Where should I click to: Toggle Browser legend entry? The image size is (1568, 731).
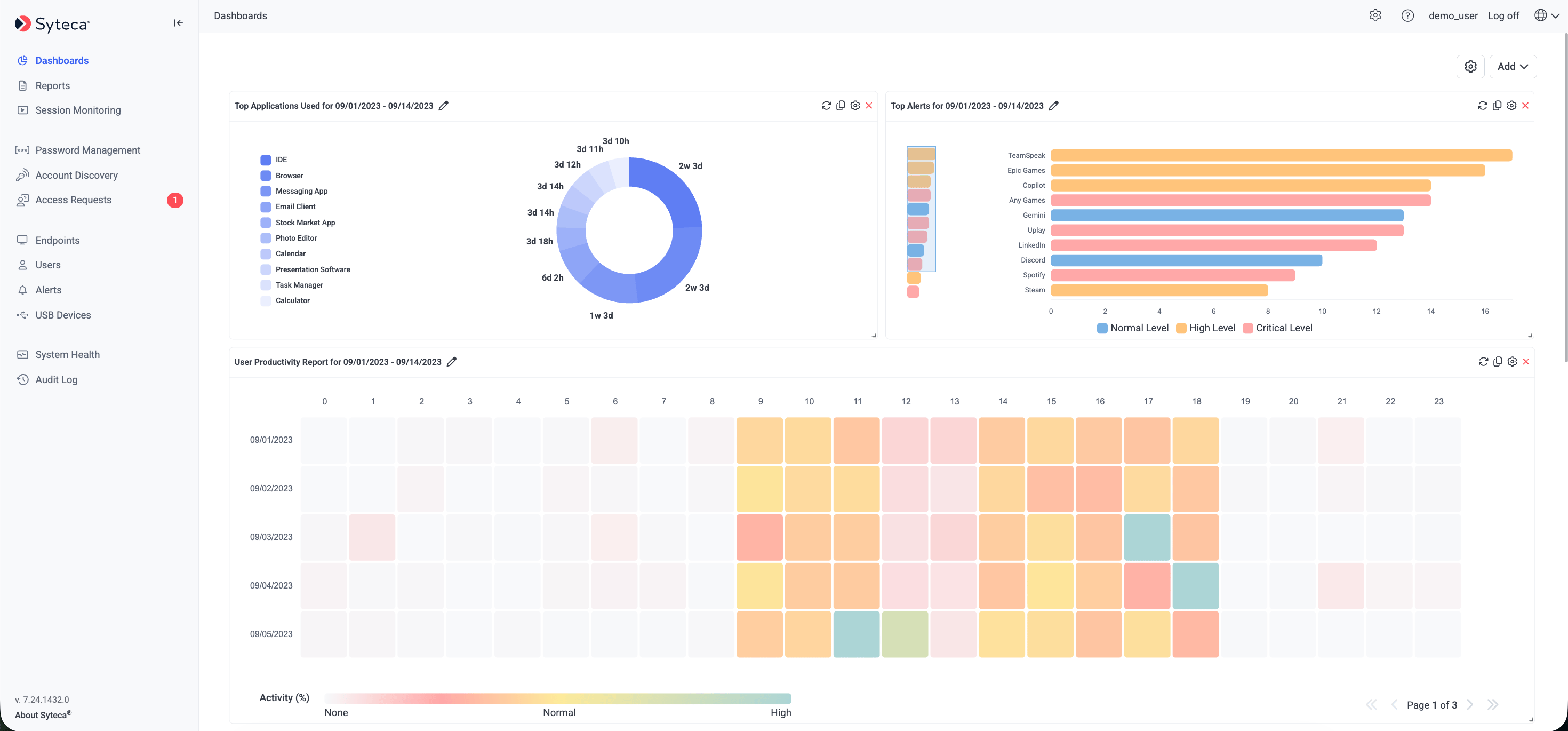point(281,176)
